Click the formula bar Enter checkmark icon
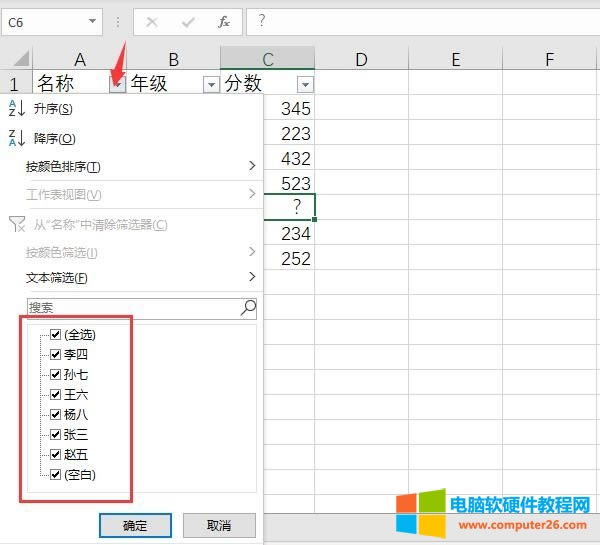The height and width of the screenshot is (545, 600). coord(188,23)
